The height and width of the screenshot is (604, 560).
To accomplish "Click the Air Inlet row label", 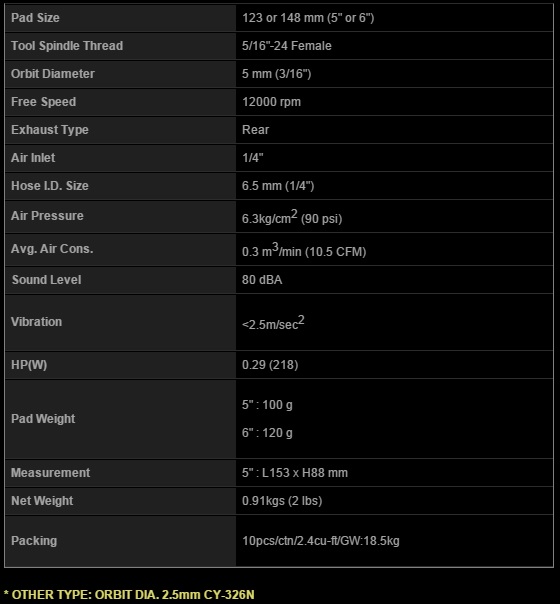I will point(33,158).
